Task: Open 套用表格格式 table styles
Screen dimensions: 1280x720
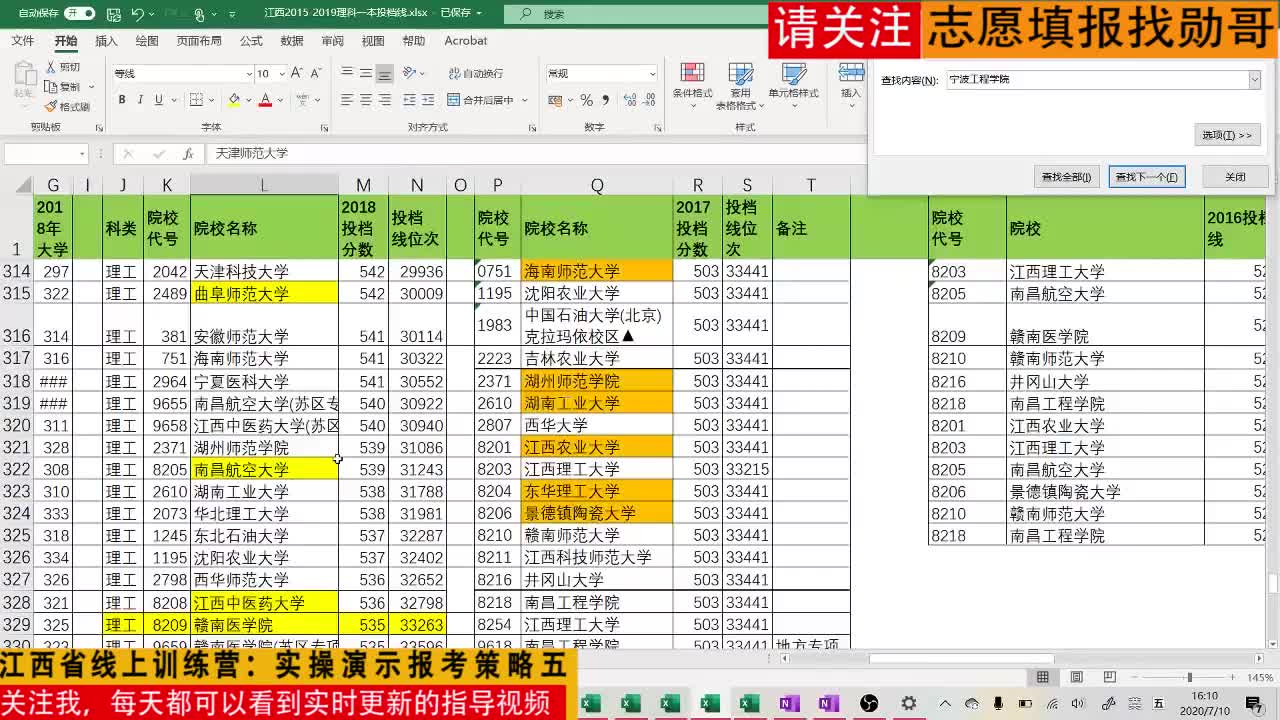Action: 740,86
